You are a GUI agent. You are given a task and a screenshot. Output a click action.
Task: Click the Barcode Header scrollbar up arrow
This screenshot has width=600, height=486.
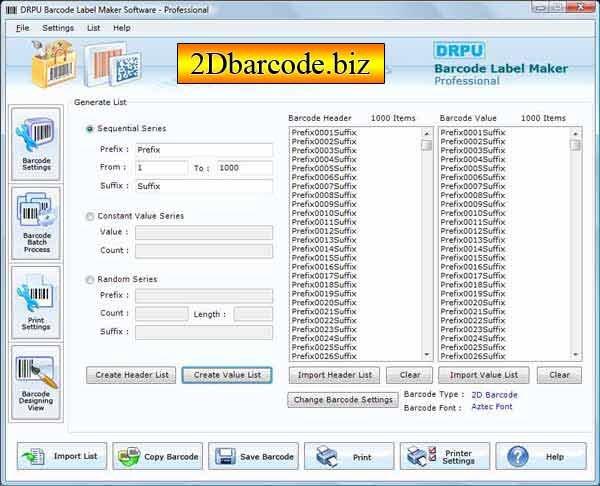[x=427, y=134]
